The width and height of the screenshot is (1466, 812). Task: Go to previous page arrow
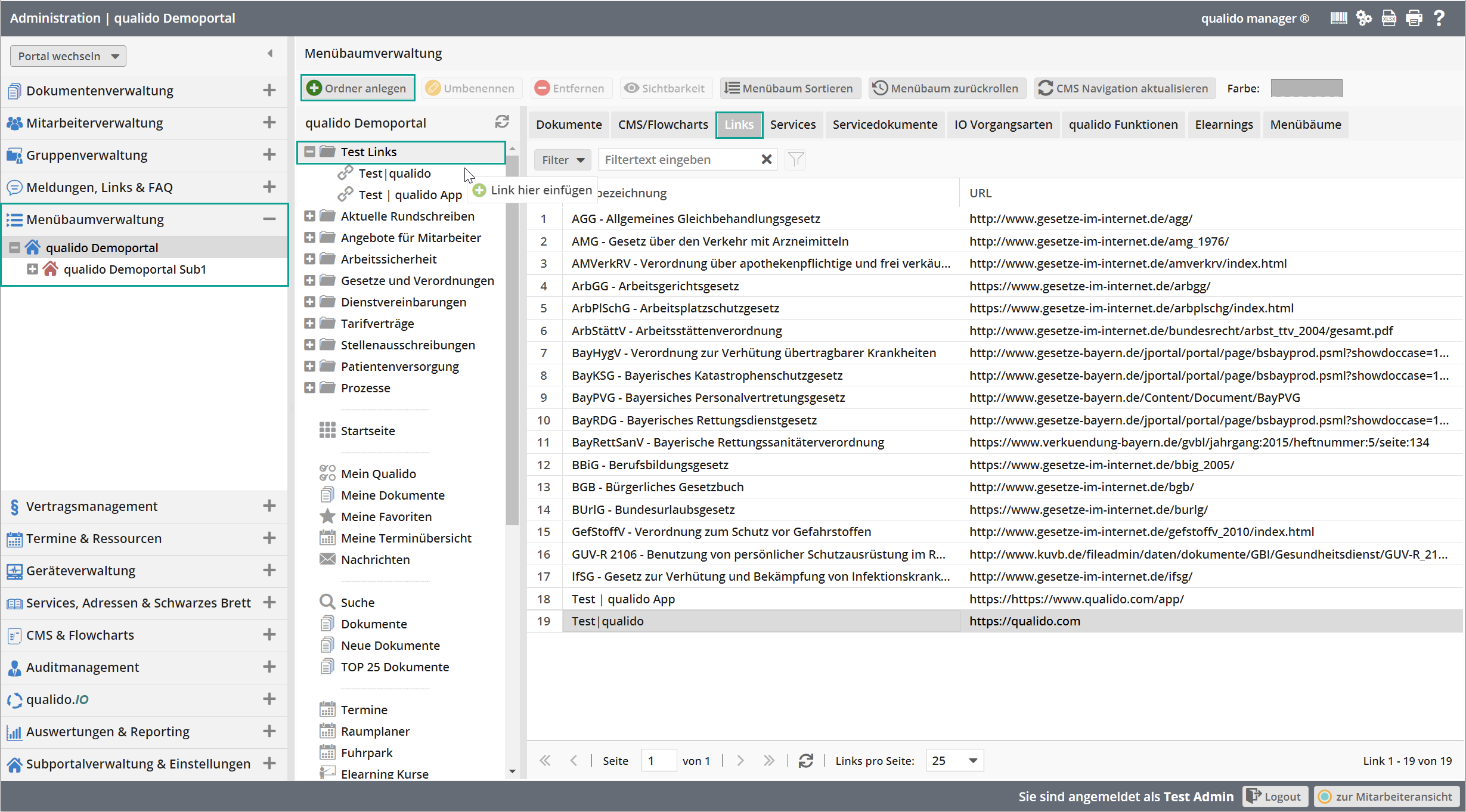(574, 760)
